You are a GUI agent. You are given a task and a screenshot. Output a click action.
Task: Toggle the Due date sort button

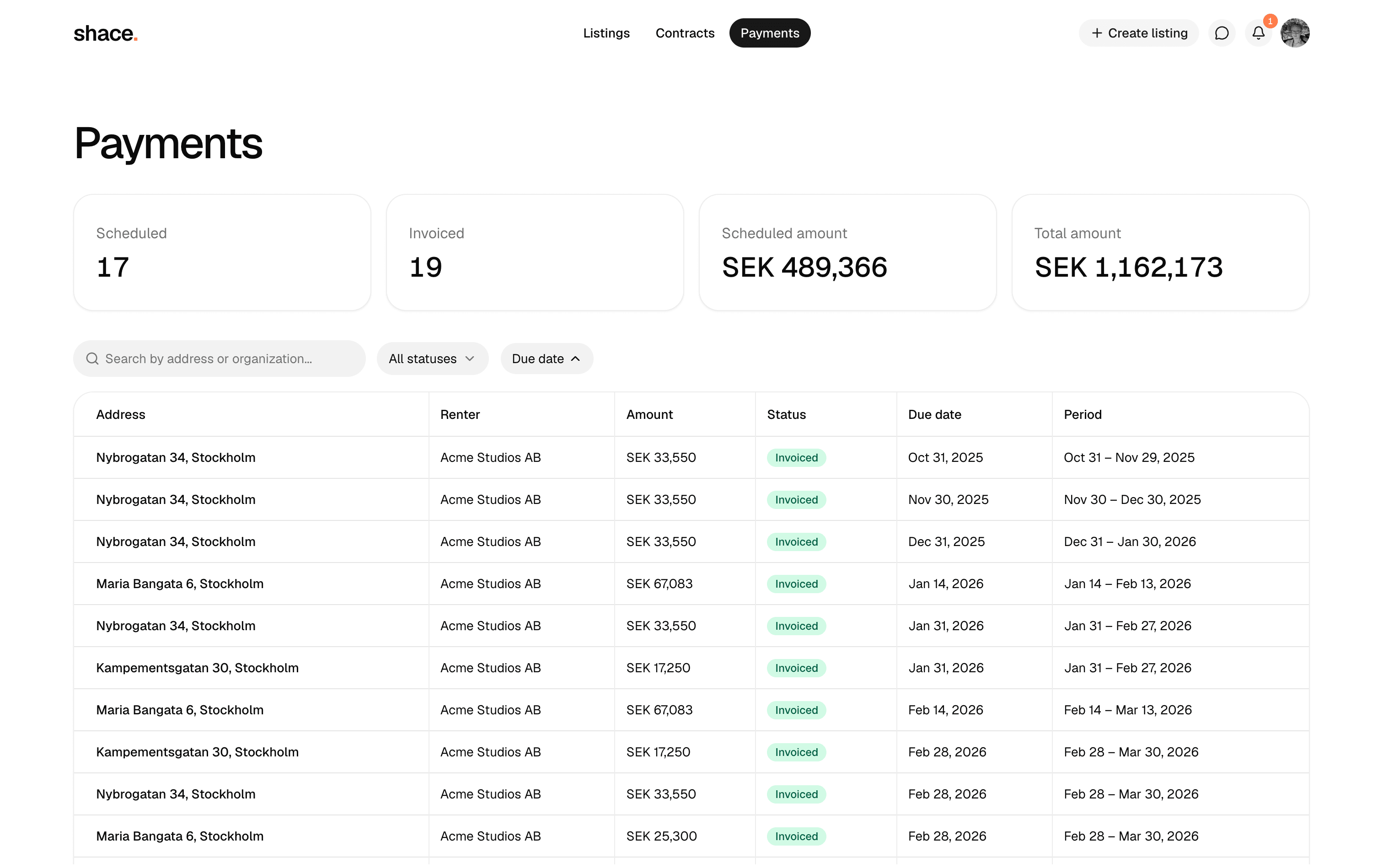(546, 359)
